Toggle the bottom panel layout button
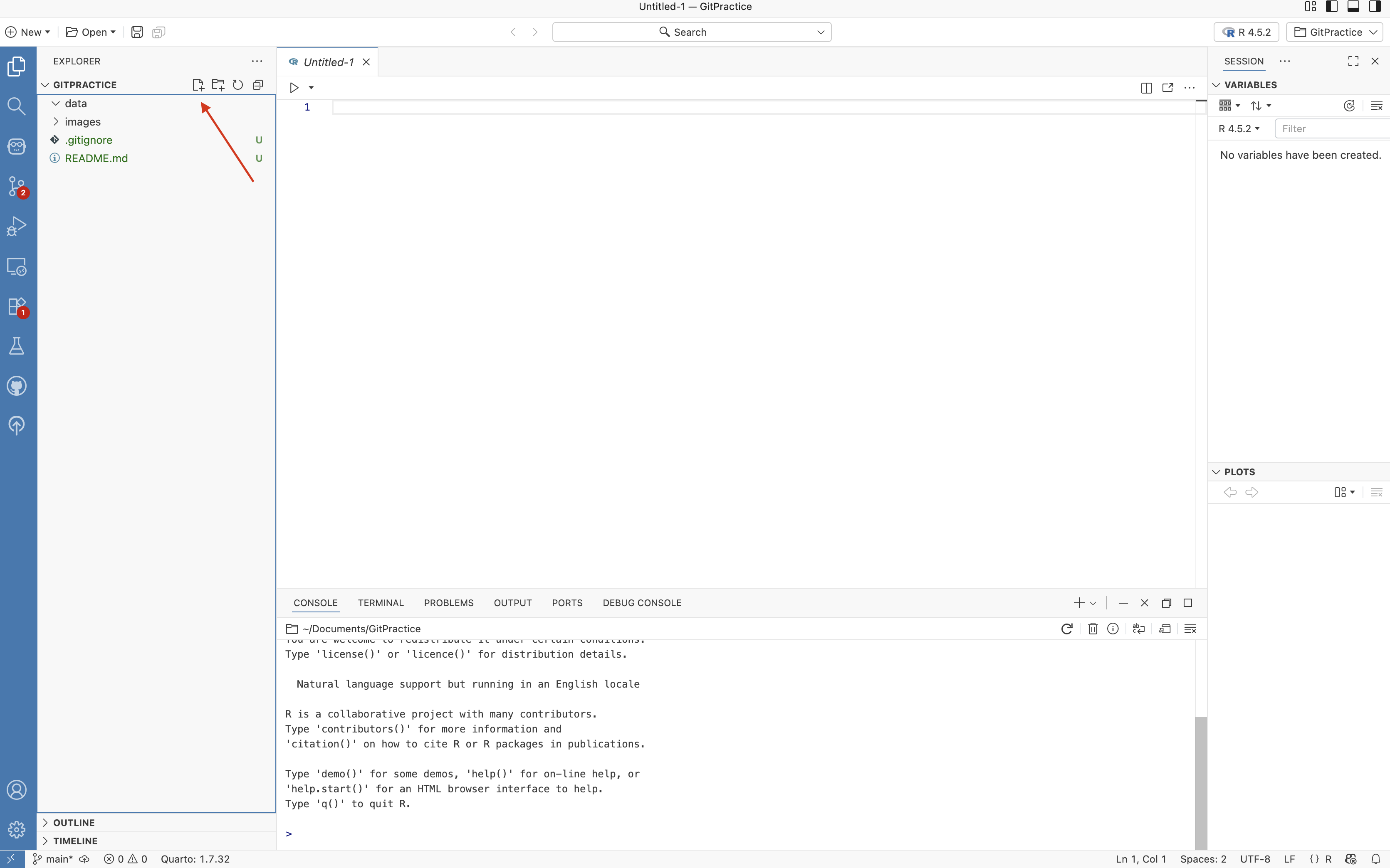1390x868 pixels. tap(1353, 7)
